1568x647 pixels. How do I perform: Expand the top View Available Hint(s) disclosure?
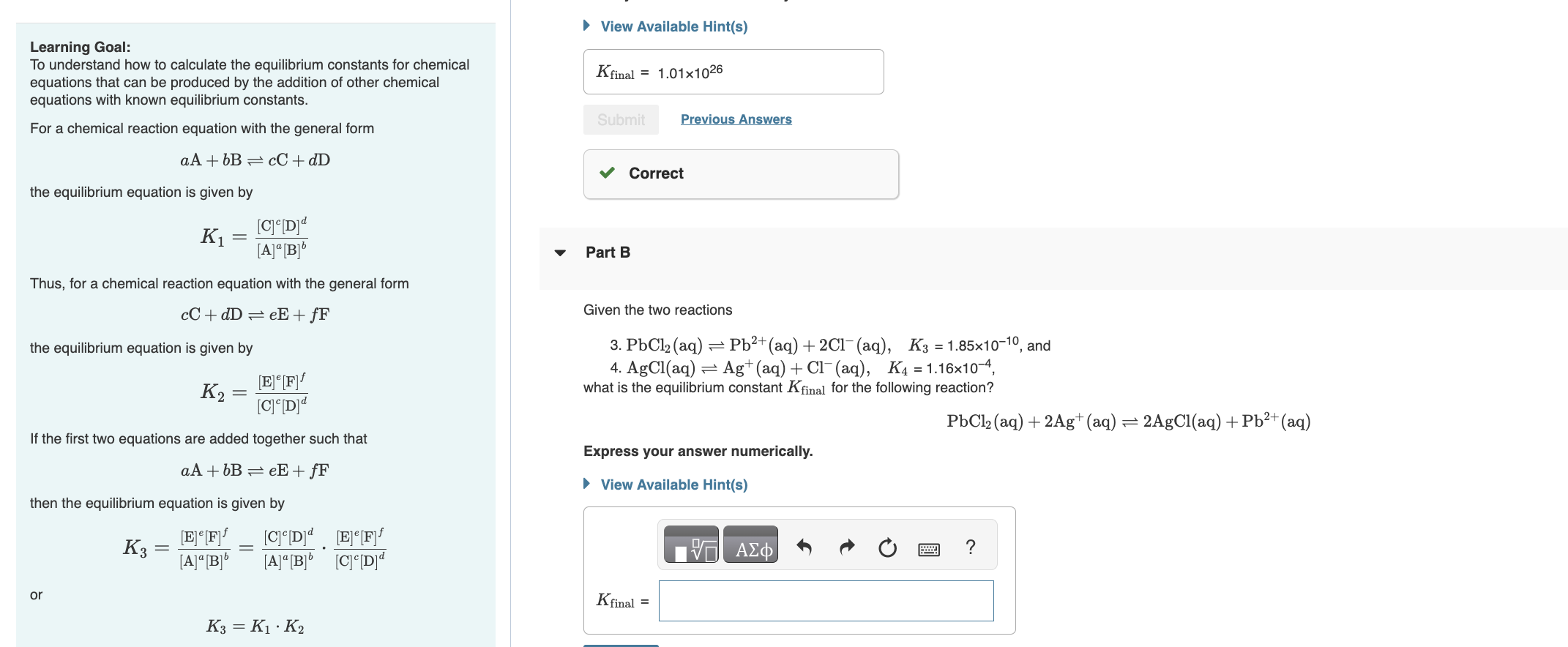click(672, 26)
